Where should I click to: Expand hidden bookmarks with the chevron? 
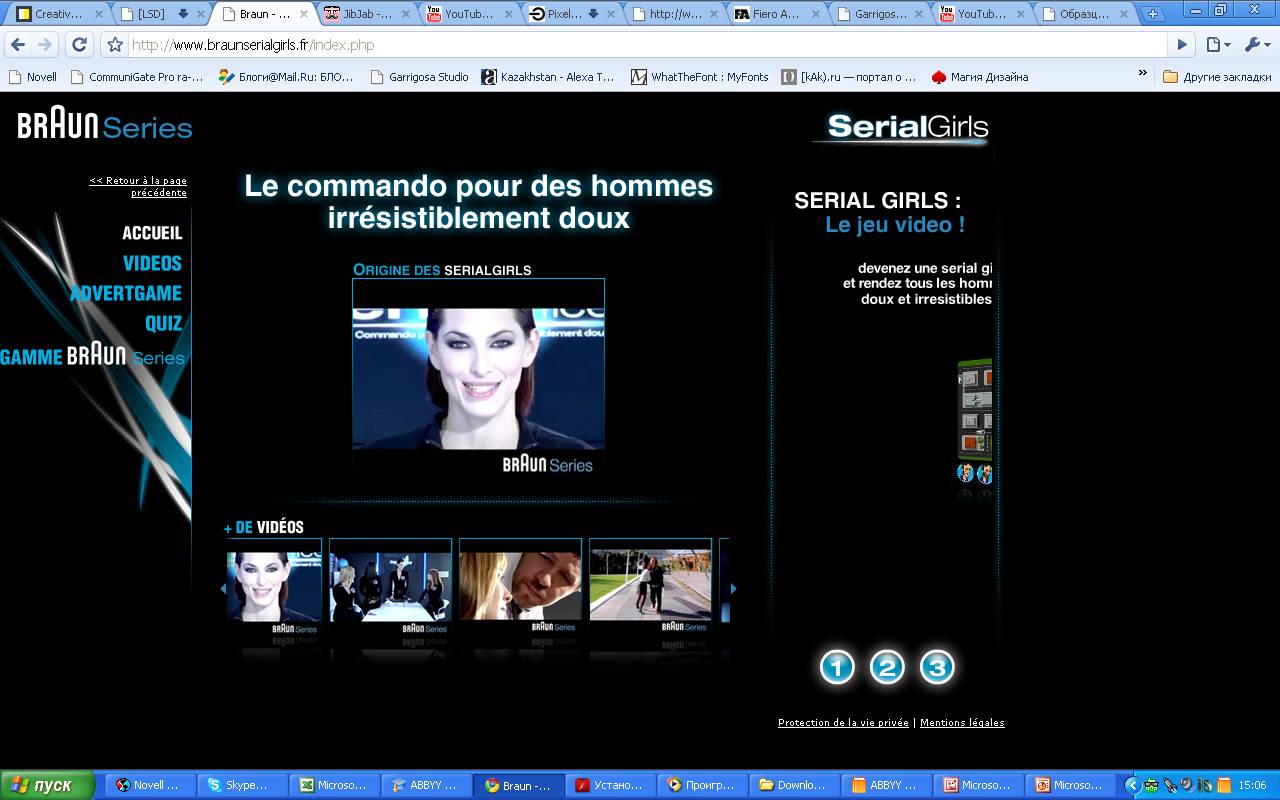pyautogui.click(x=1143, y=74)
